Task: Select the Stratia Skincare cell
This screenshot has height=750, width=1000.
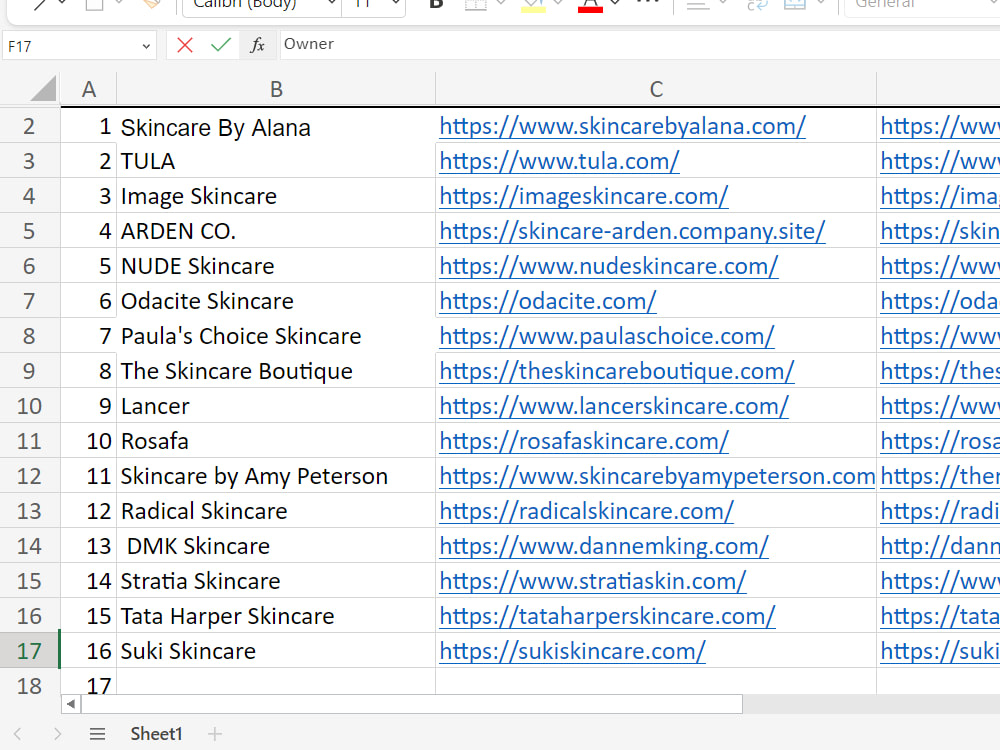Action: (x=276, y=582)
